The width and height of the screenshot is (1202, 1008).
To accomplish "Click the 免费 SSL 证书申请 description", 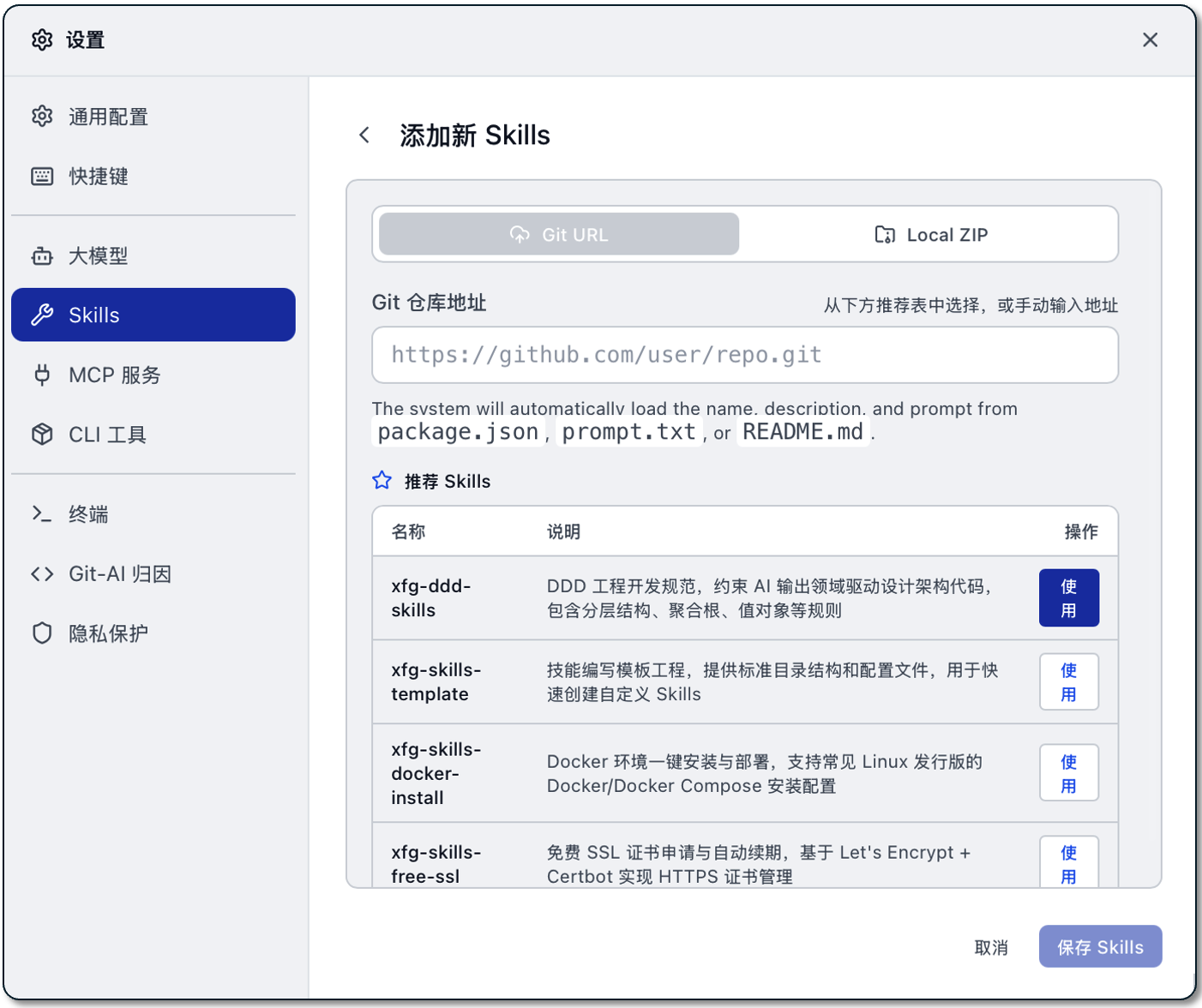I will [759, 865].
